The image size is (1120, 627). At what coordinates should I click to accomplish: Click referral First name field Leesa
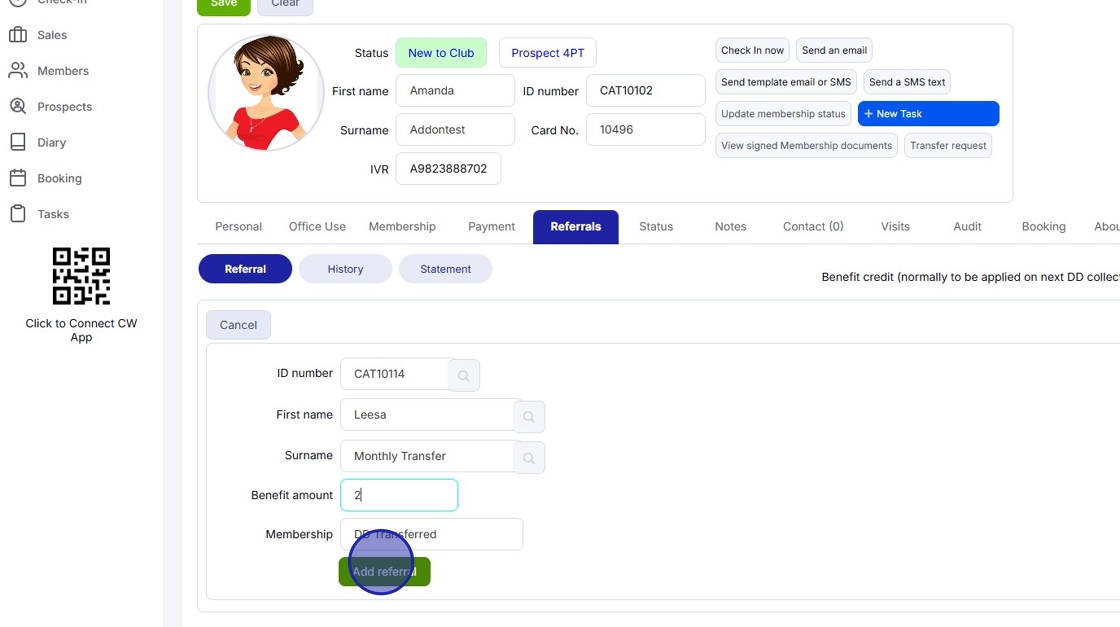click(x=428, y=415)
